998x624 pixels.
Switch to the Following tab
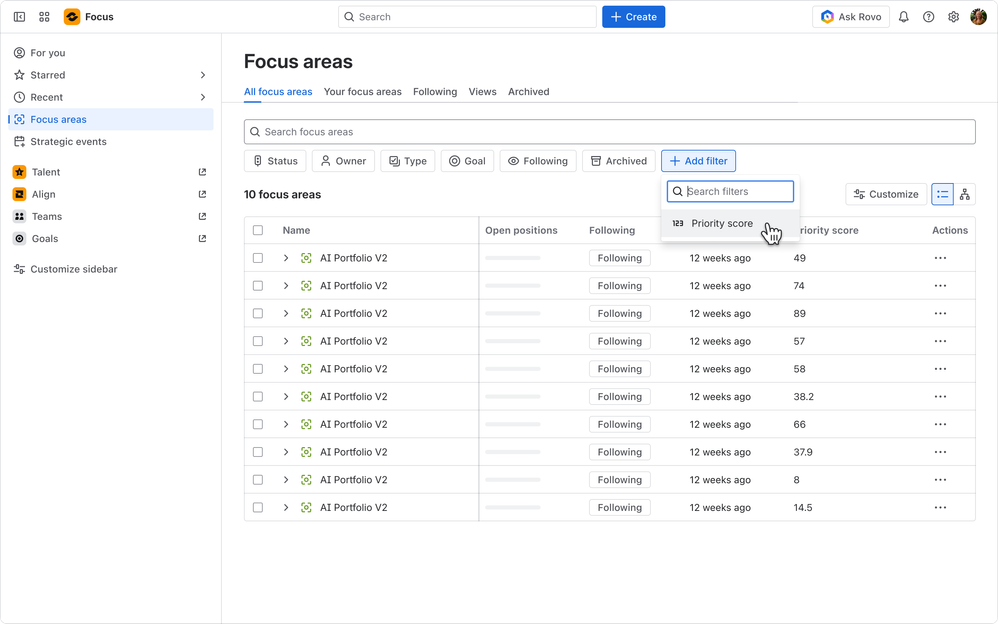[x=435, y=92]
